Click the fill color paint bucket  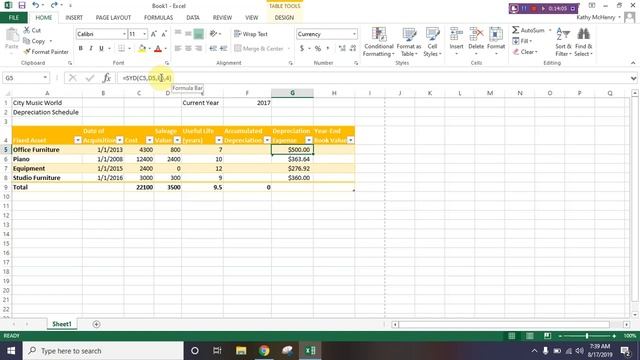click(142, 49)
